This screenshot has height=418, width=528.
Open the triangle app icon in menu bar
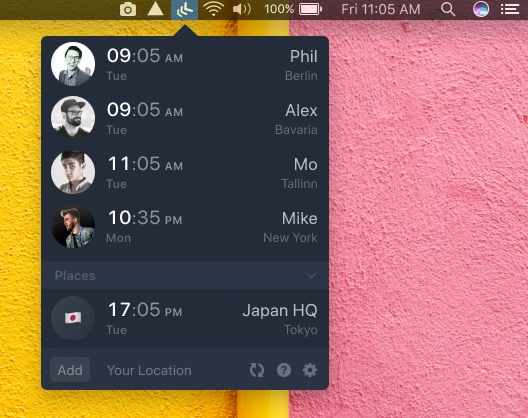(x=155, y=9)
